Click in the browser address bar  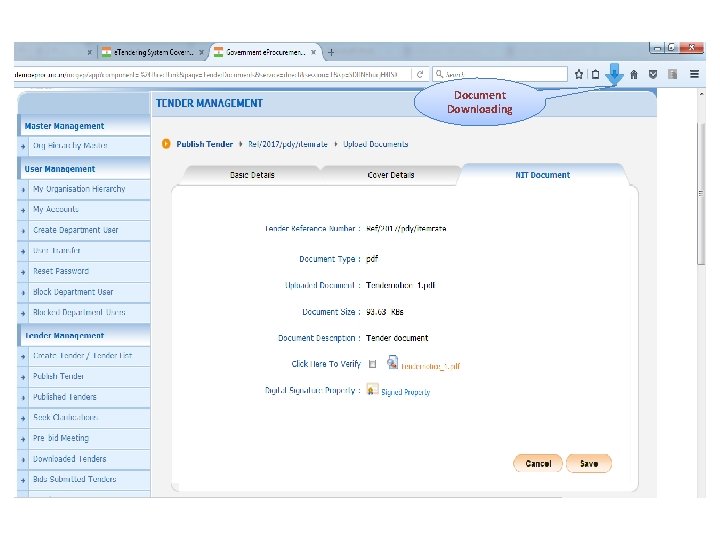click(x=212, y=74)
